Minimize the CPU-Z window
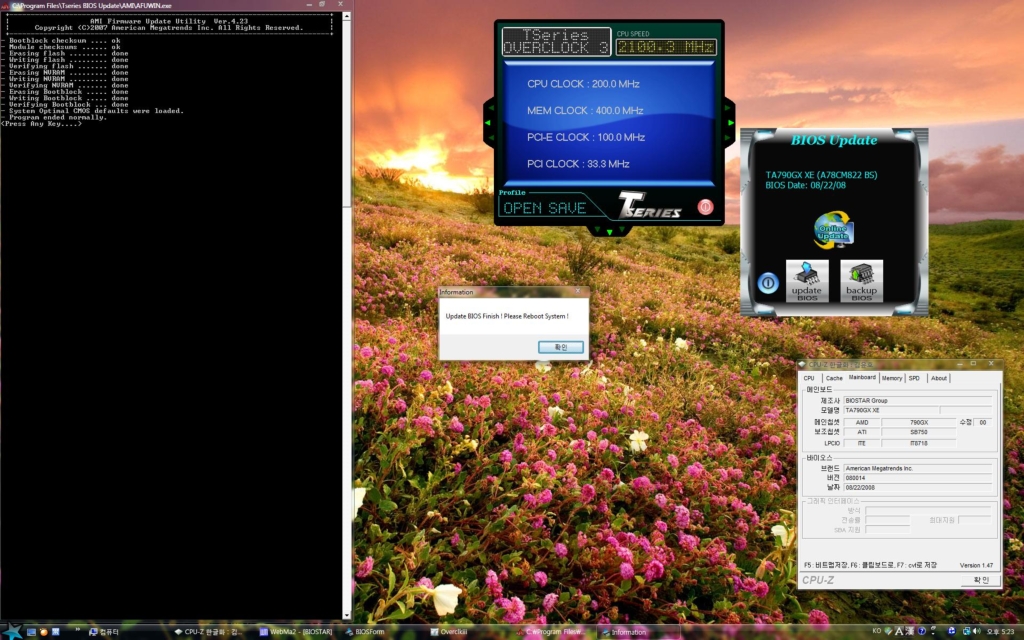 click(x=959, y=364)
